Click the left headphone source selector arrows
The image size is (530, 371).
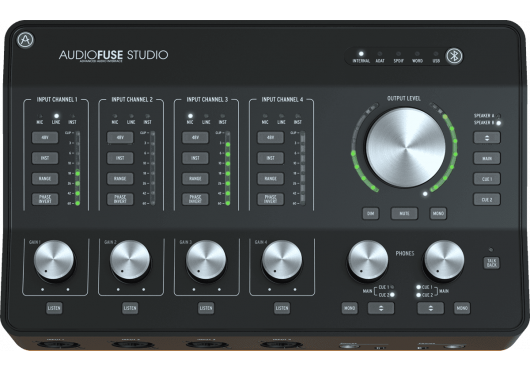pyautogui.click(x=381, y=308)
